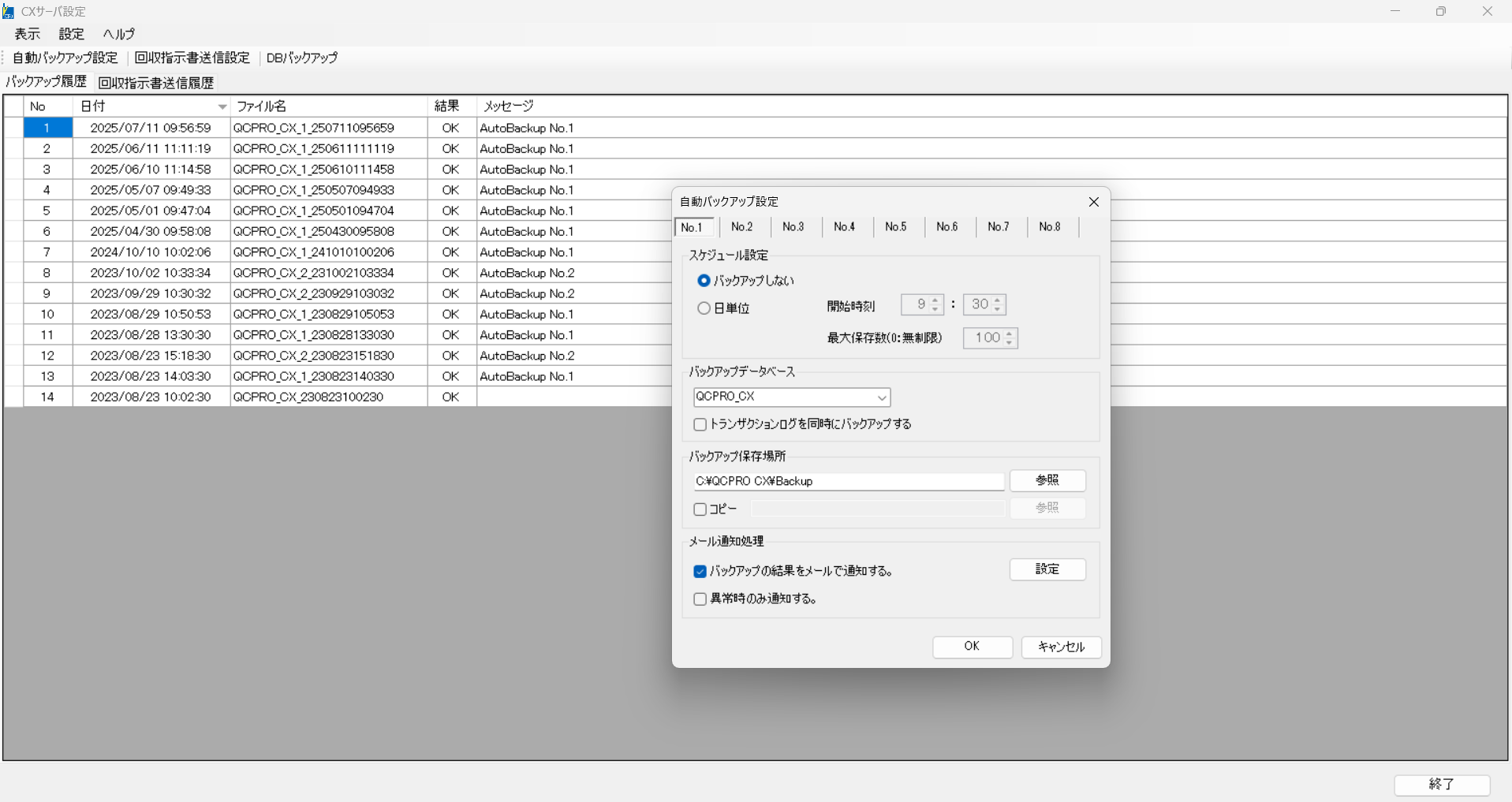Screen dimensions: 1512x802
Task: Open the ヘルプ menu
Action: 118,34
